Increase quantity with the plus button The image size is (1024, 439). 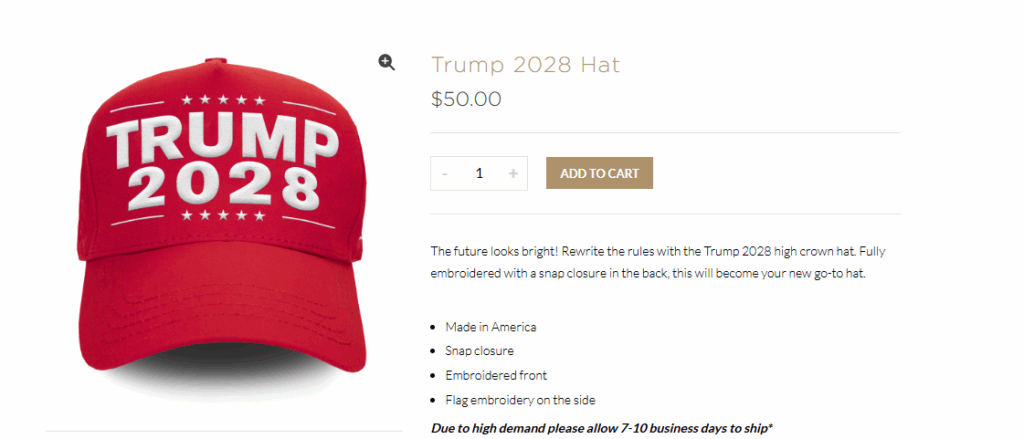513,173
